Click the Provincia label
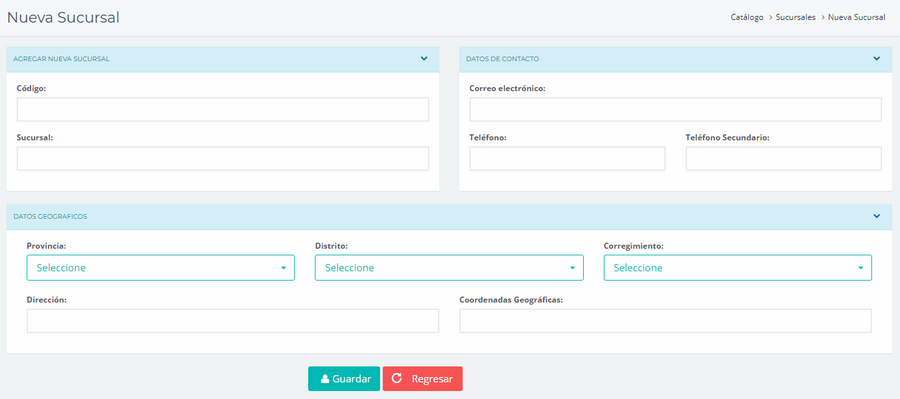 pos(46,246)
